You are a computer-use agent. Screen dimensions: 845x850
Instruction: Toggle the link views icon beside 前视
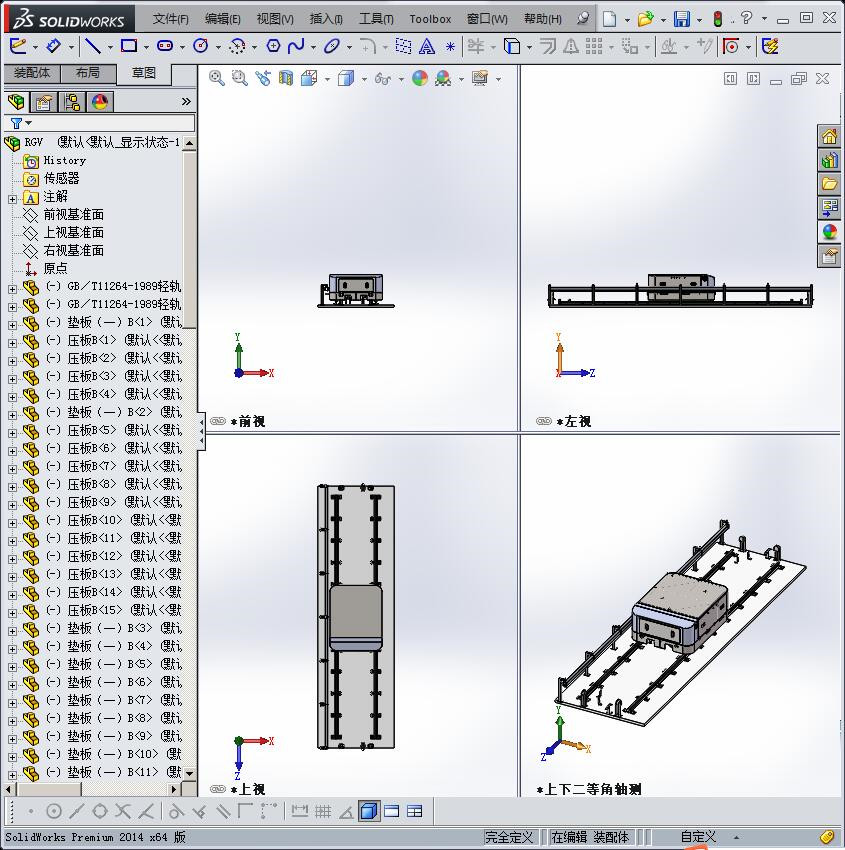(x=217, y=421)
